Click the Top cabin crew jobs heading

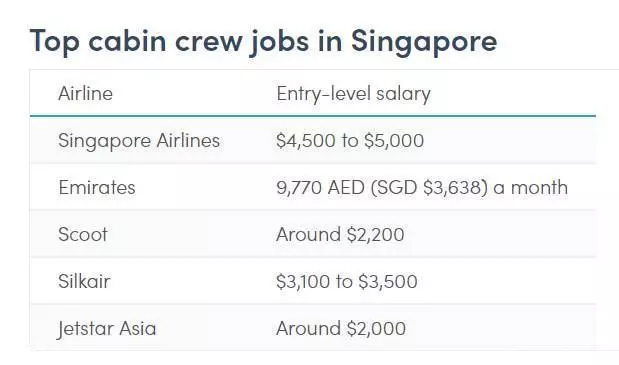263,42
